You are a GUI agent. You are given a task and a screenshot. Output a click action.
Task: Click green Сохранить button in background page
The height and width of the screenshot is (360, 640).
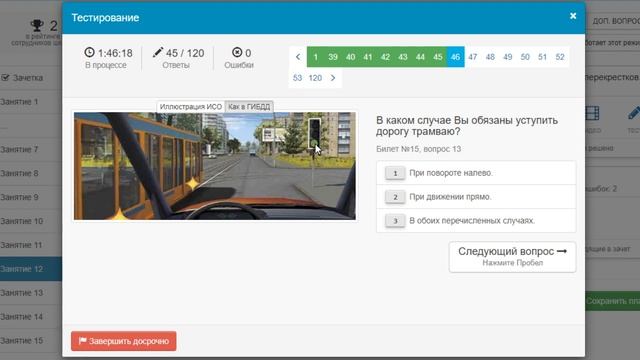(x=612, y=301)
